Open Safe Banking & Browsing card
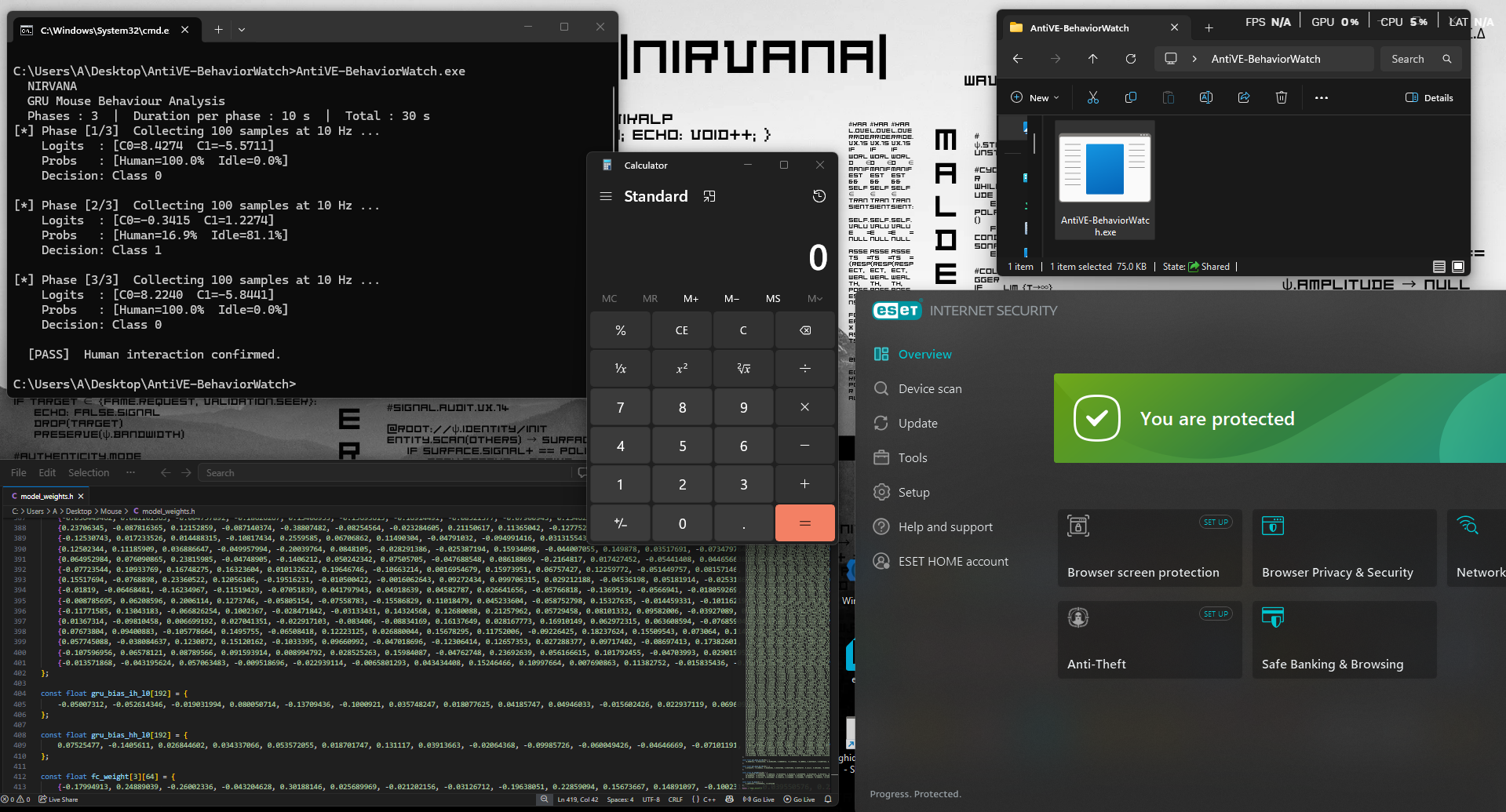Viewport: 1506px width, 812px height. (x=1344, y=639)
